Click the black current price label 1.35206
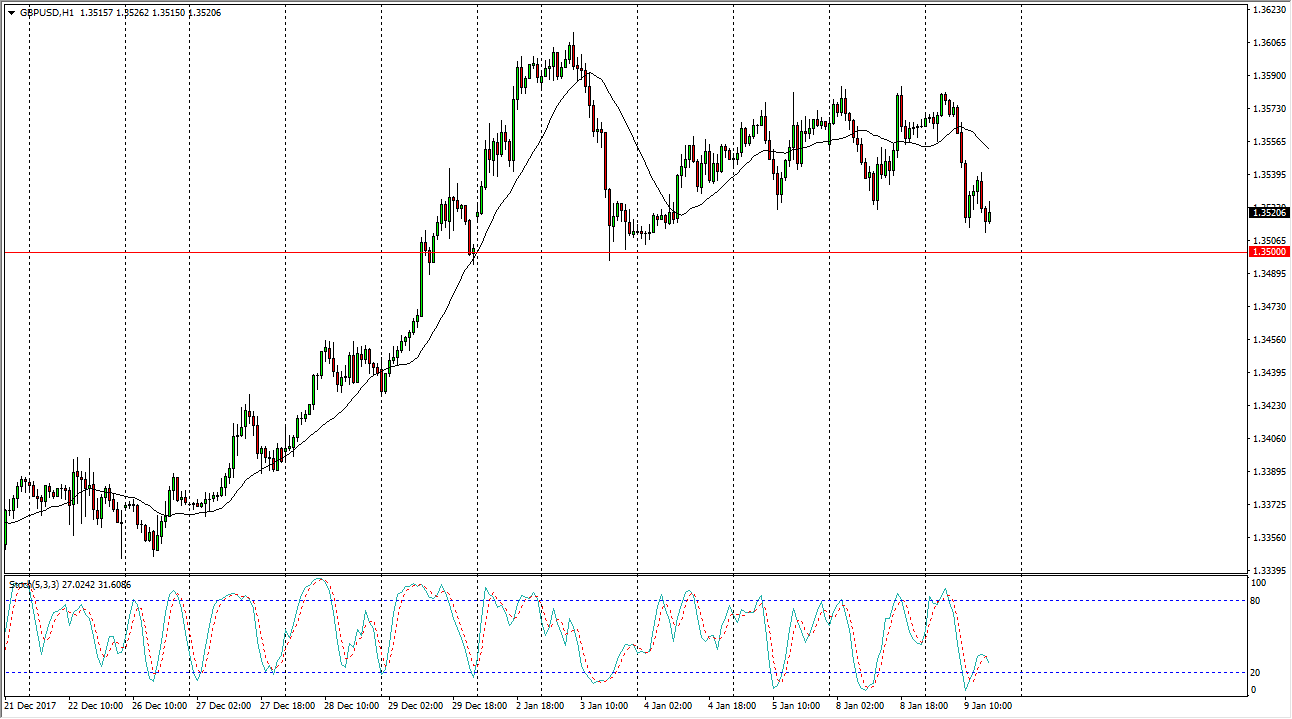Image resolution: width=1292 pixels, height=719 pixels. coord(1268,212)
